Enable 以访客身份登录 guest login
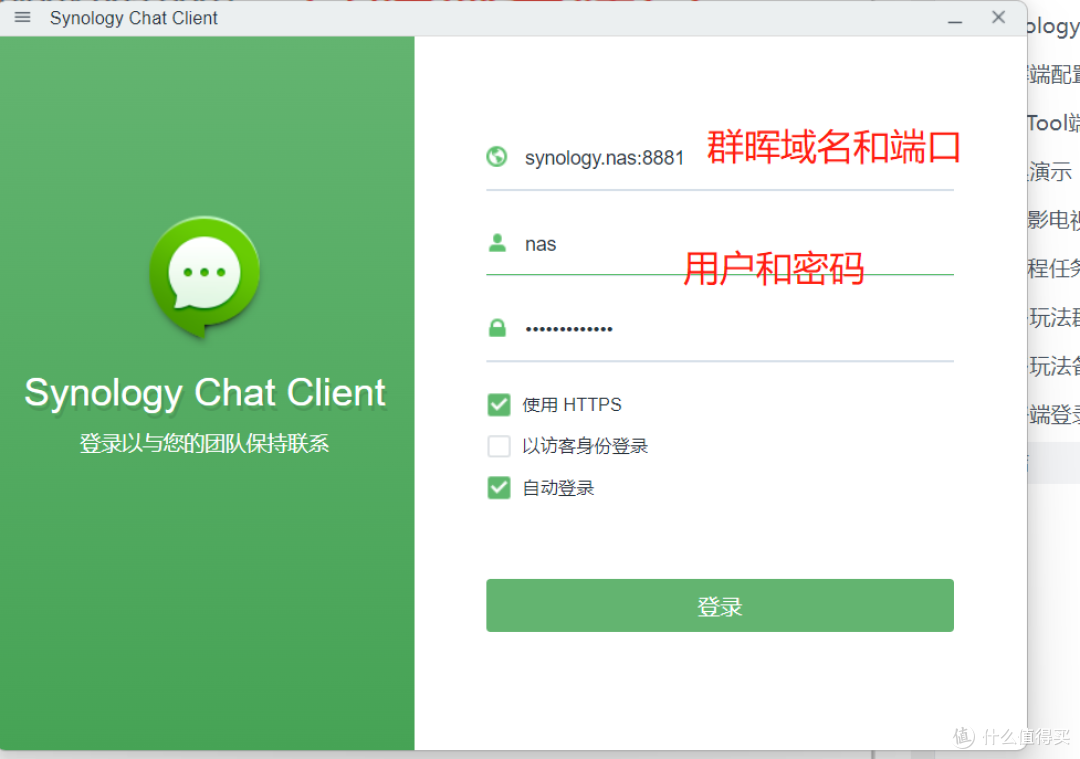Viewport: 1080px width, 759px height. point(499,446)
